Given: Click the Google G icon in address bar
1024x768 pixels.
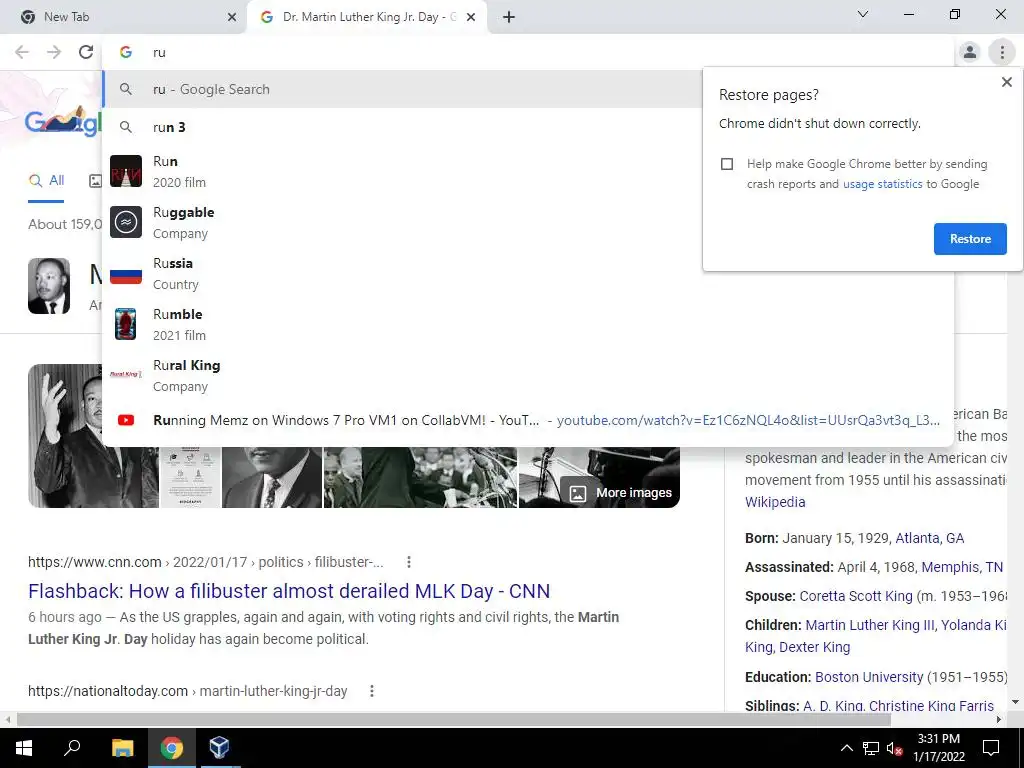Looking at the screenshot, I should (125, 52).
